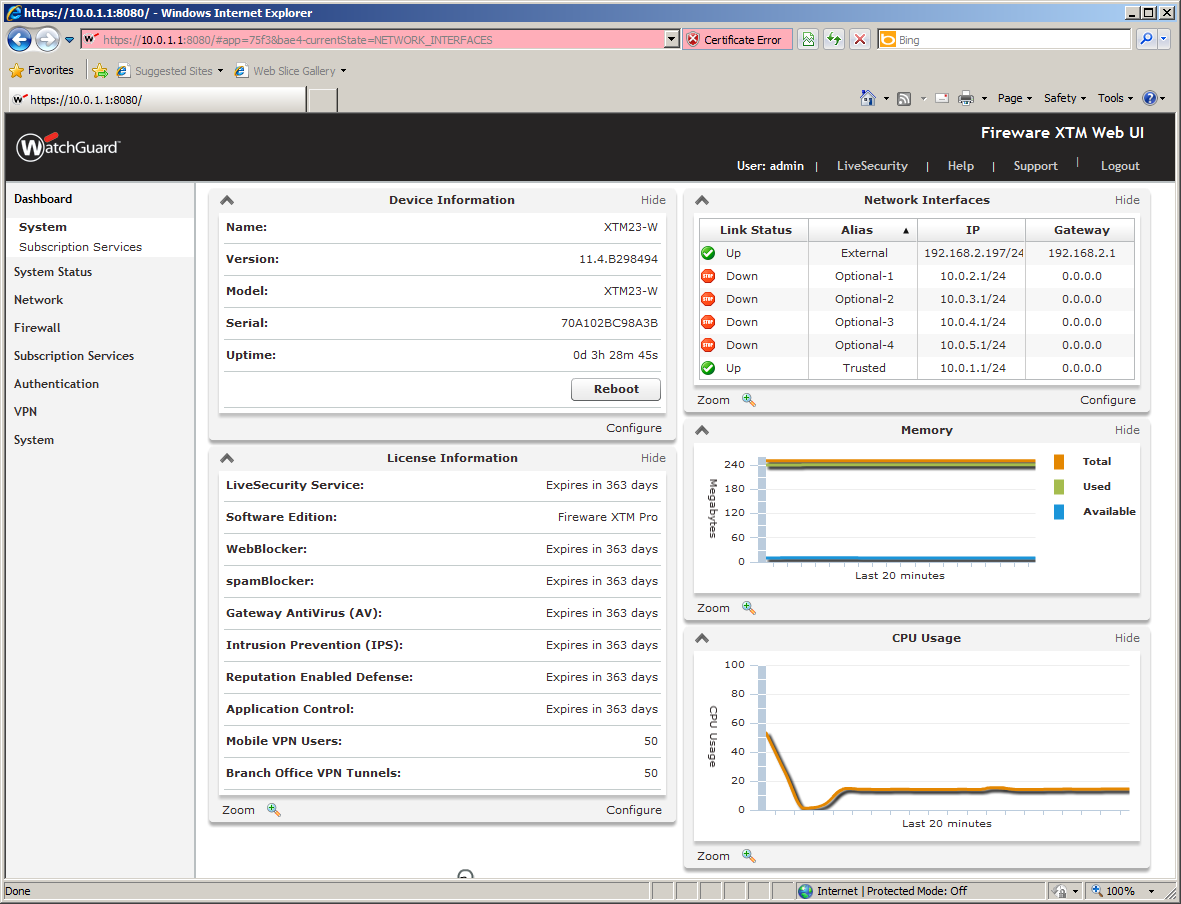Open the Page menu dropdown
Viewport: 1181px width, 904px height.
click(1015, 98)
